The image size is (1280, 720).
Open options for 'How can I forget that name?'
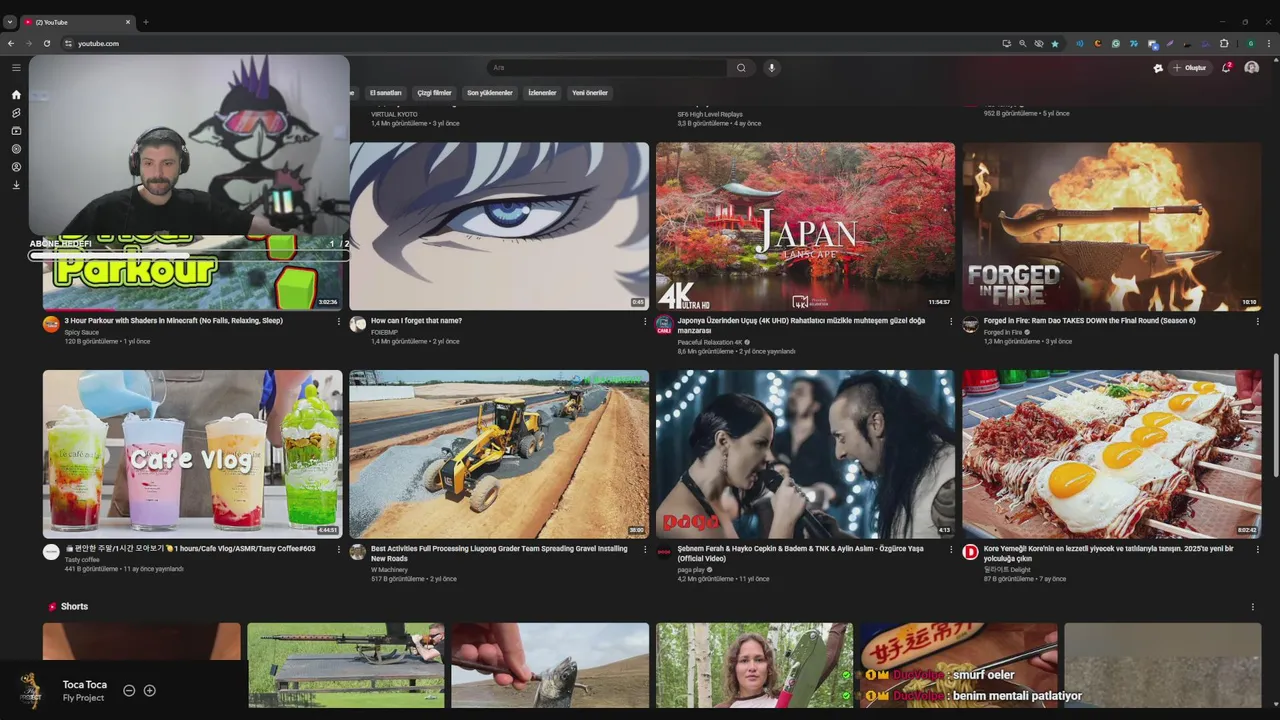[644, 322]
